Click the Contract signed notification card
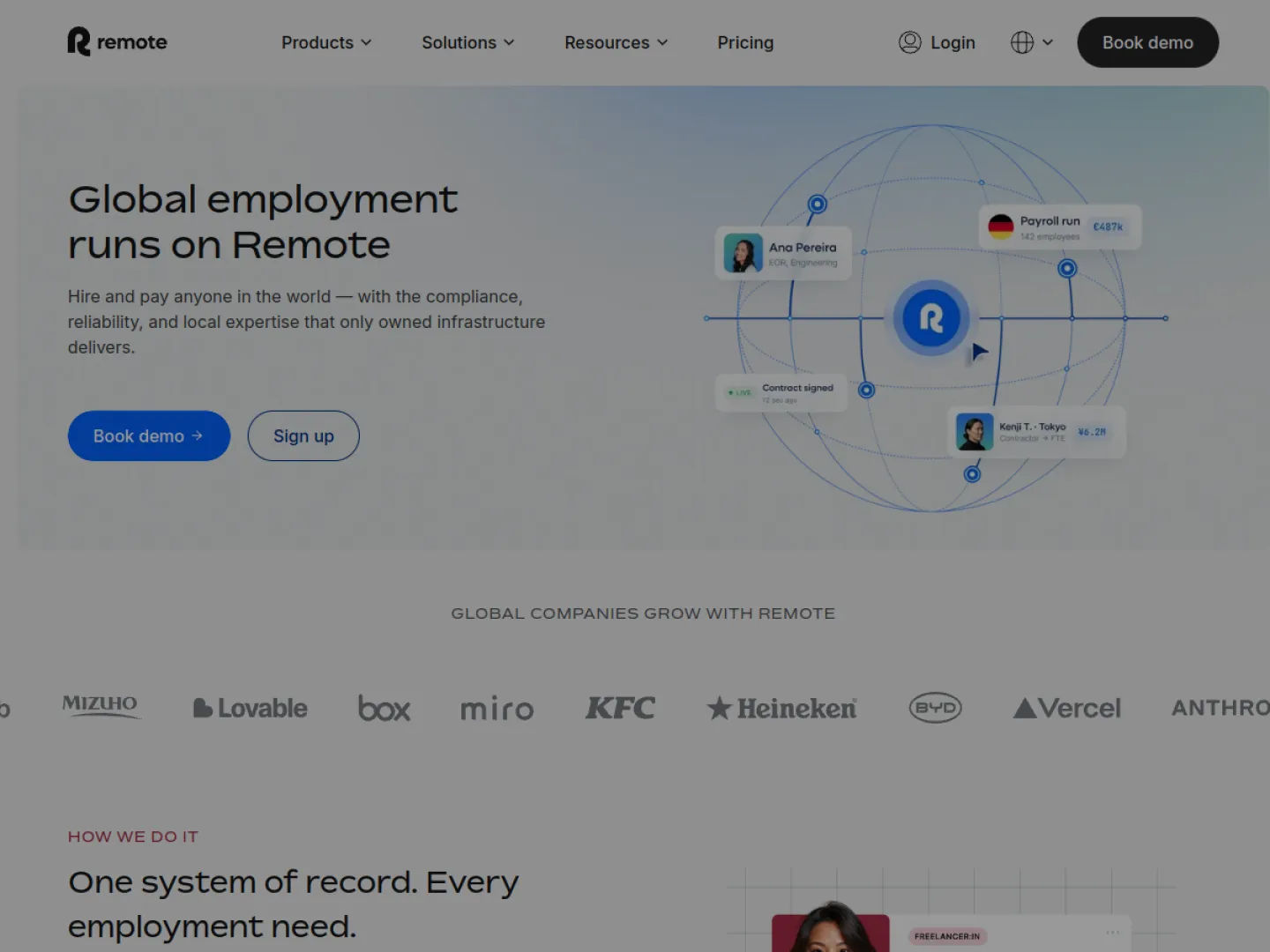 coord(781,392)
